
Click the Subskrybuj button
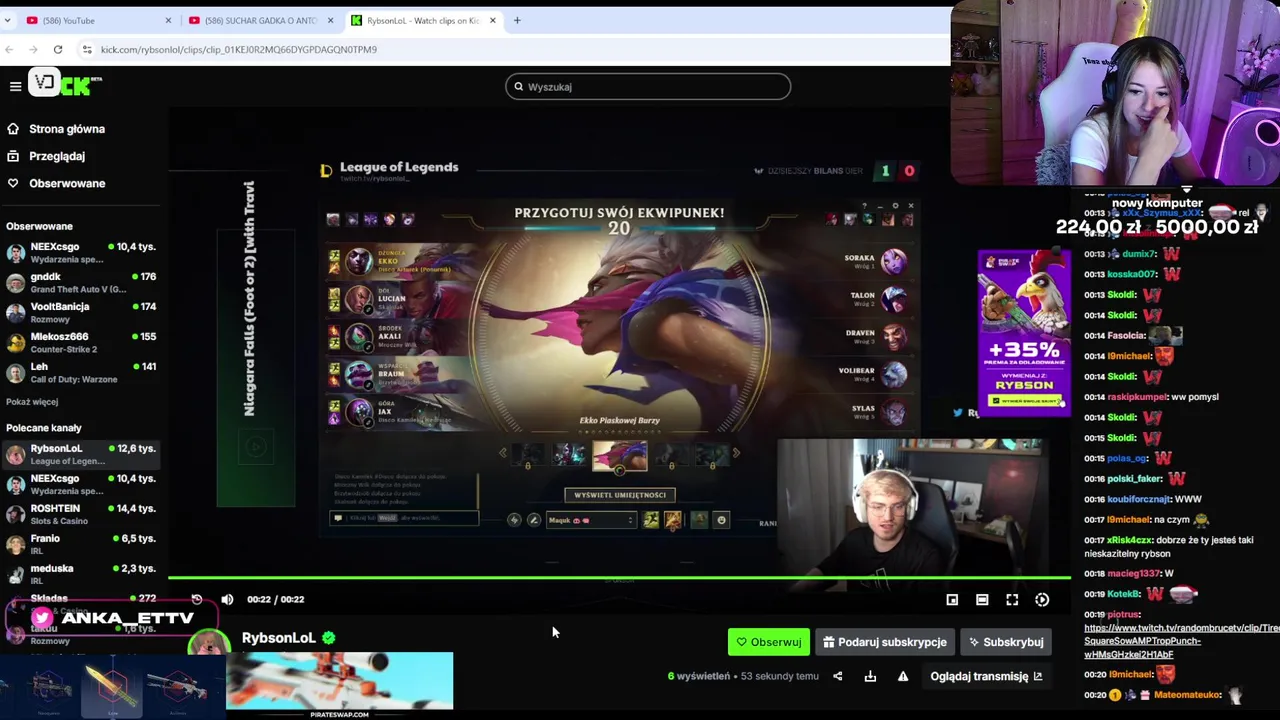tap(1006, 642)
